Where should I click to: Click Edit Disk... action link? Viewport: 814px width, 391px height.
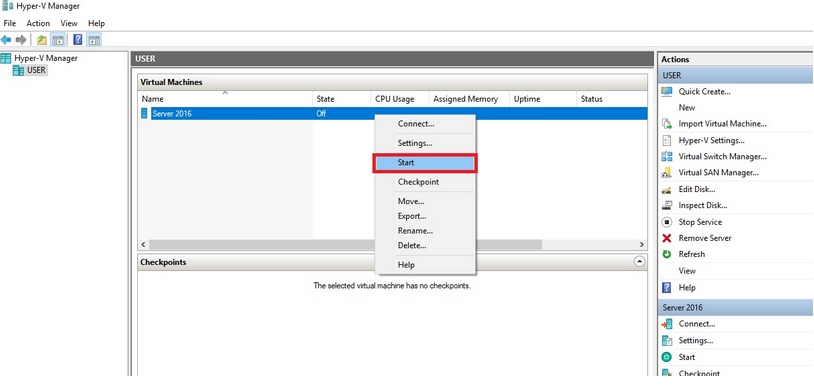click(697, 190)
